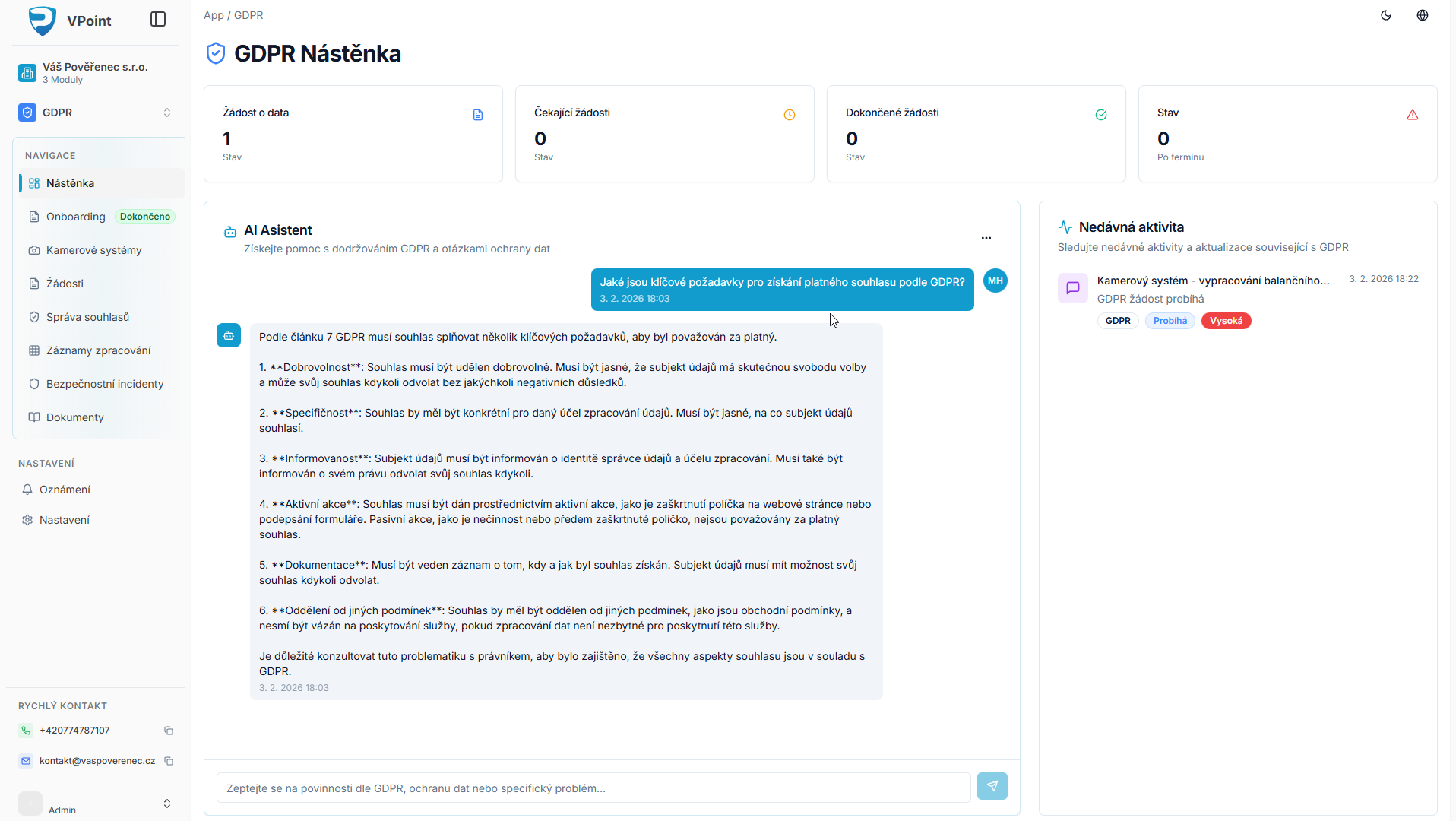Open the Kamerový systém activity entry
The height and width of the screenshot is (821, 1456).
click(x=1213, y=281)
